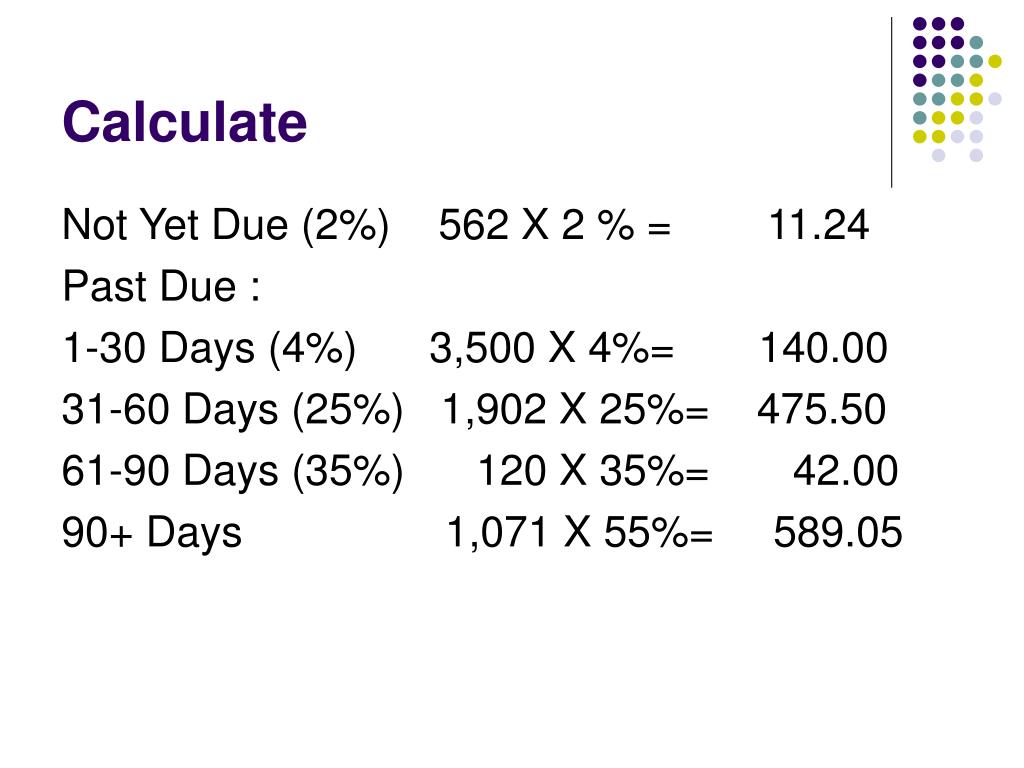Viewport: 1024px width, 768px height.
Task: Select the 61-90 Days (35%) label
Action: [x=232, y=472]
